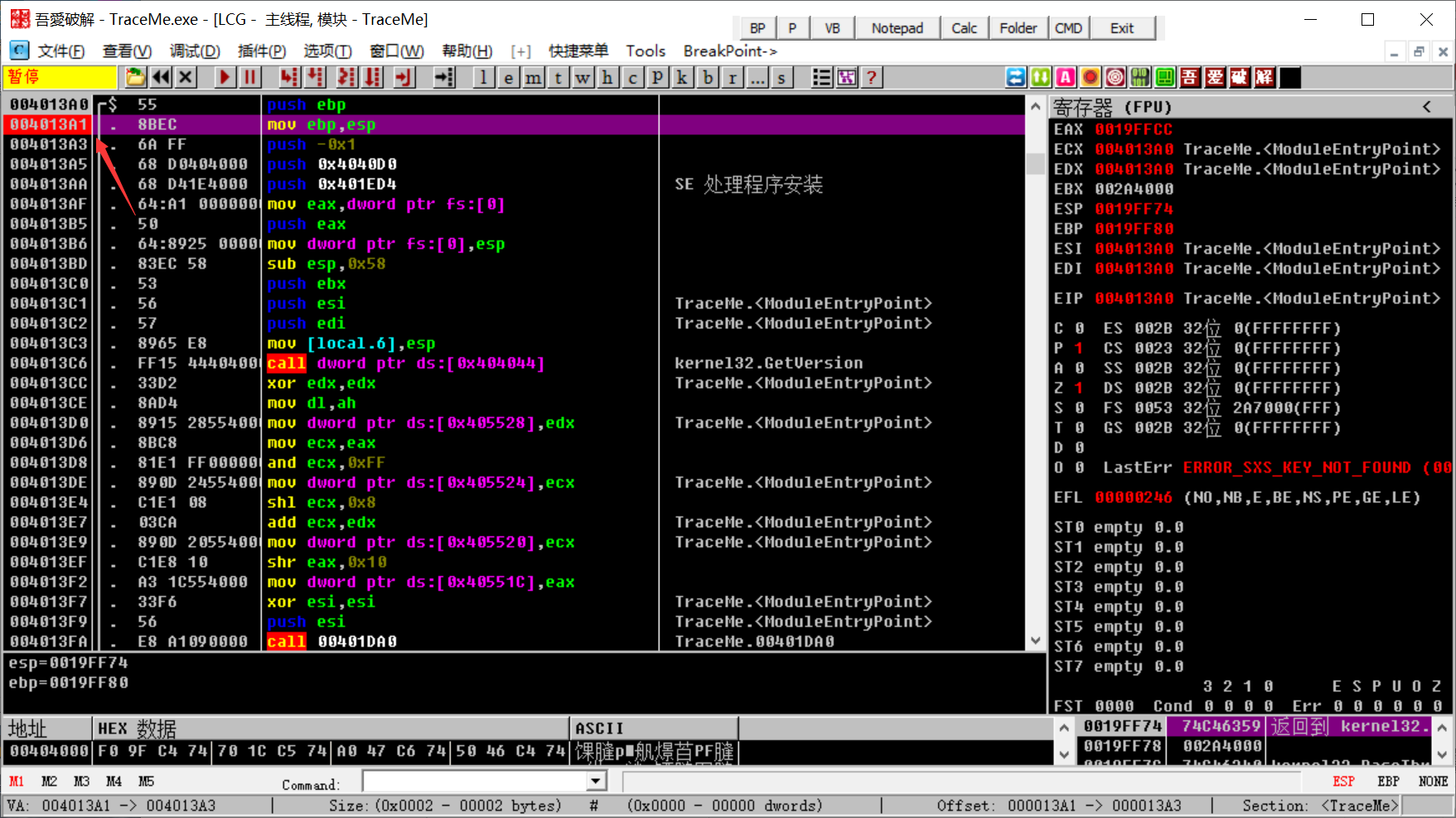
Task: Open Folder from the top button bar
Action: (x=1018, y=28)
